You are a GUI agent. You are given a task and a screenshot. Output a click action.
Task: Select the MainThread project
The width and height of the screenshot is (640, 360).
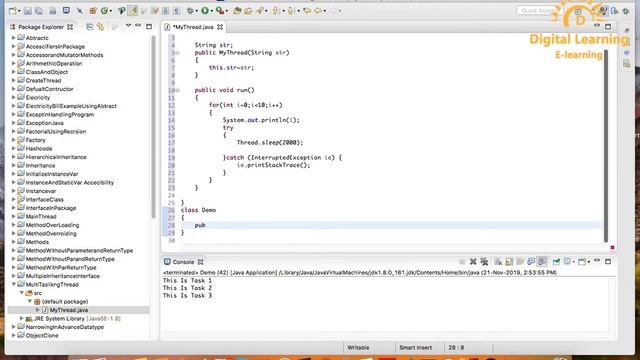[x=41, y=216]
